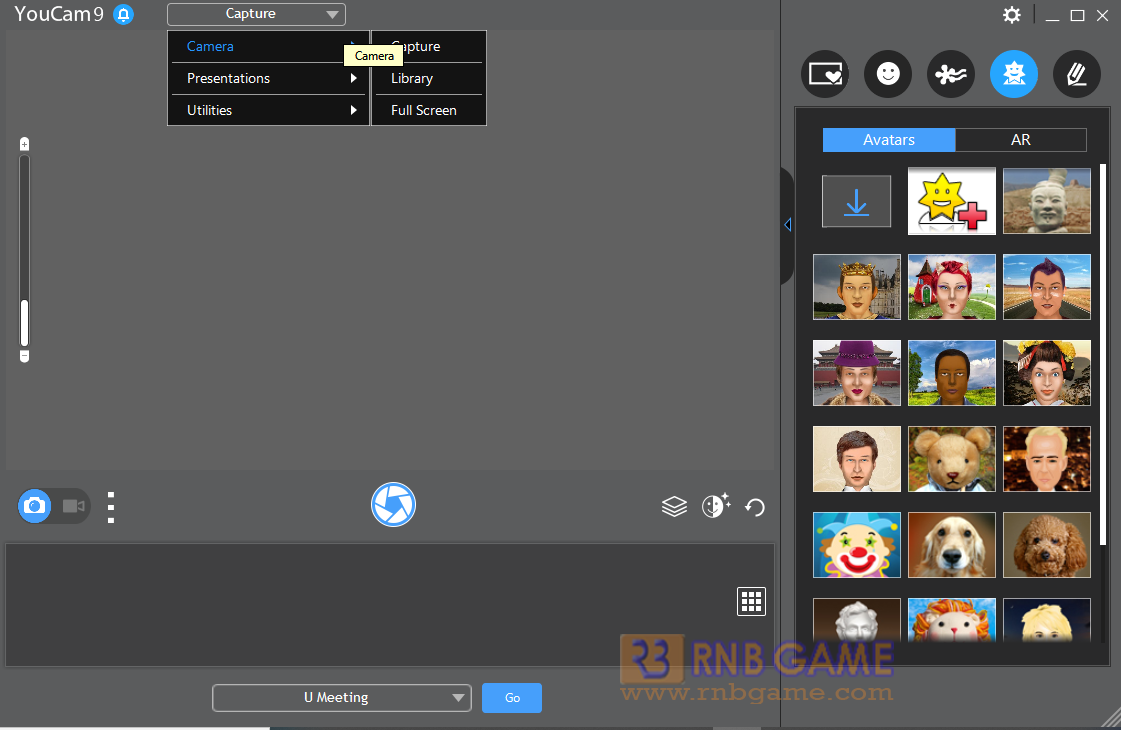Open the thumbnail grid view icon
This screenshot has width=1121, height=730.
pyautogui.click(x=751, y=601)
